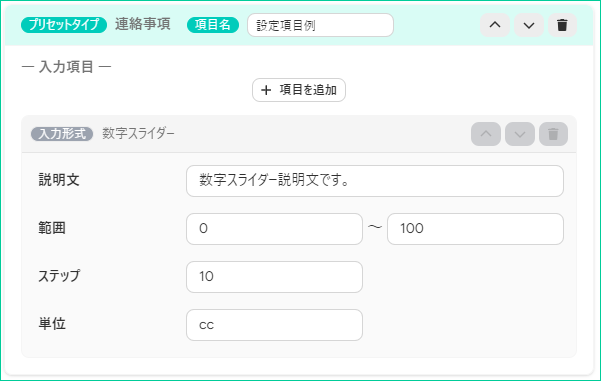The width and height of the screenshot is (601, 381).
Task: Delete the 連絡事項 preset using the trash icon
Action: [x=562, y=25]
